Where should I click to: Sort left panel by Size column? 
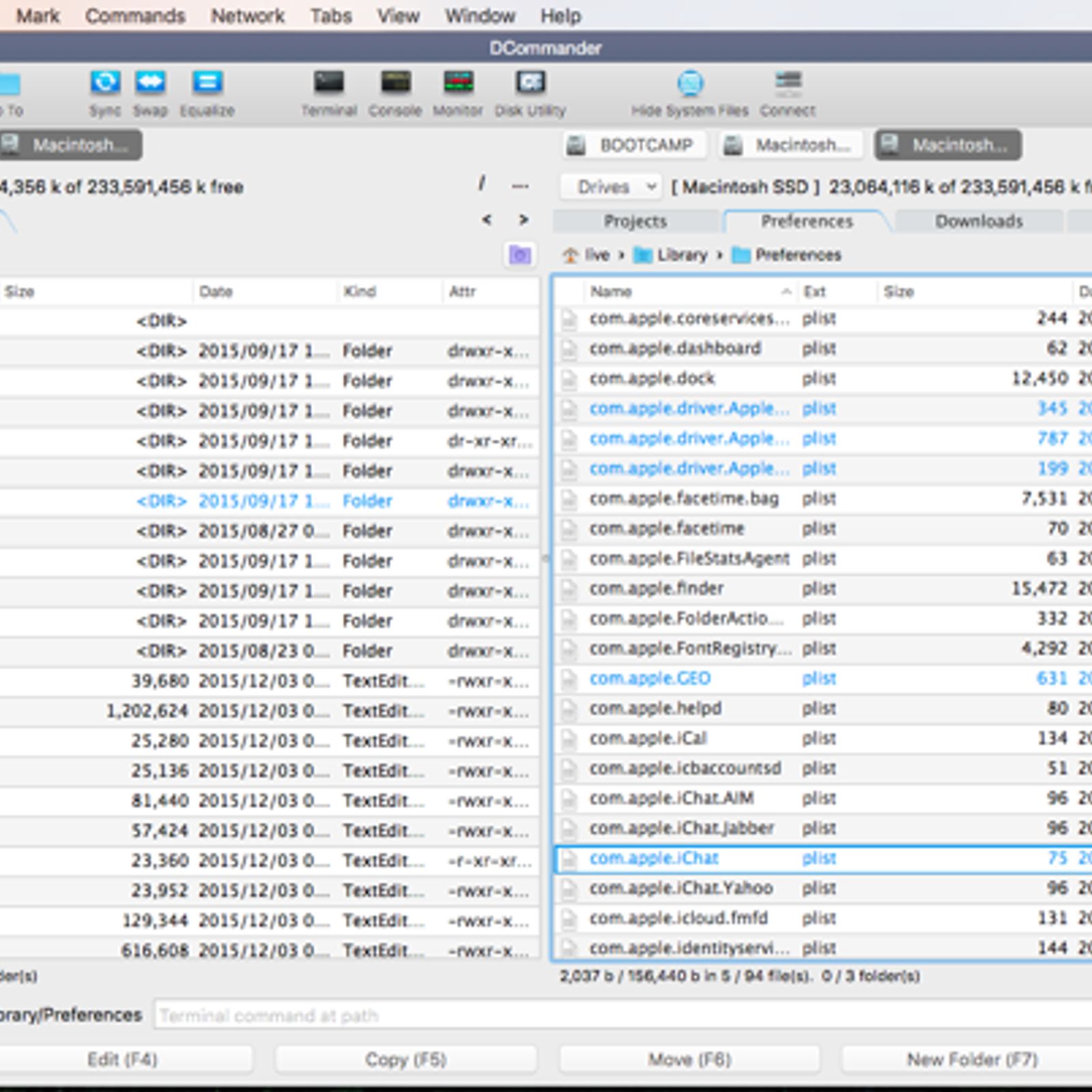[x=96, y=291]
